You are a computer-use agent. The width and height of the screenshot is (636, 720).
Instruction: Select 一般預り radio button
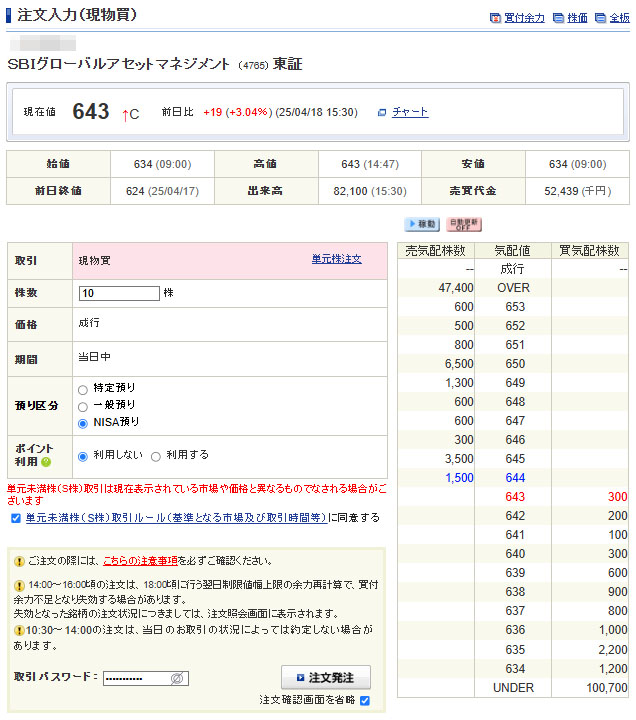click(x=82, y=406)
